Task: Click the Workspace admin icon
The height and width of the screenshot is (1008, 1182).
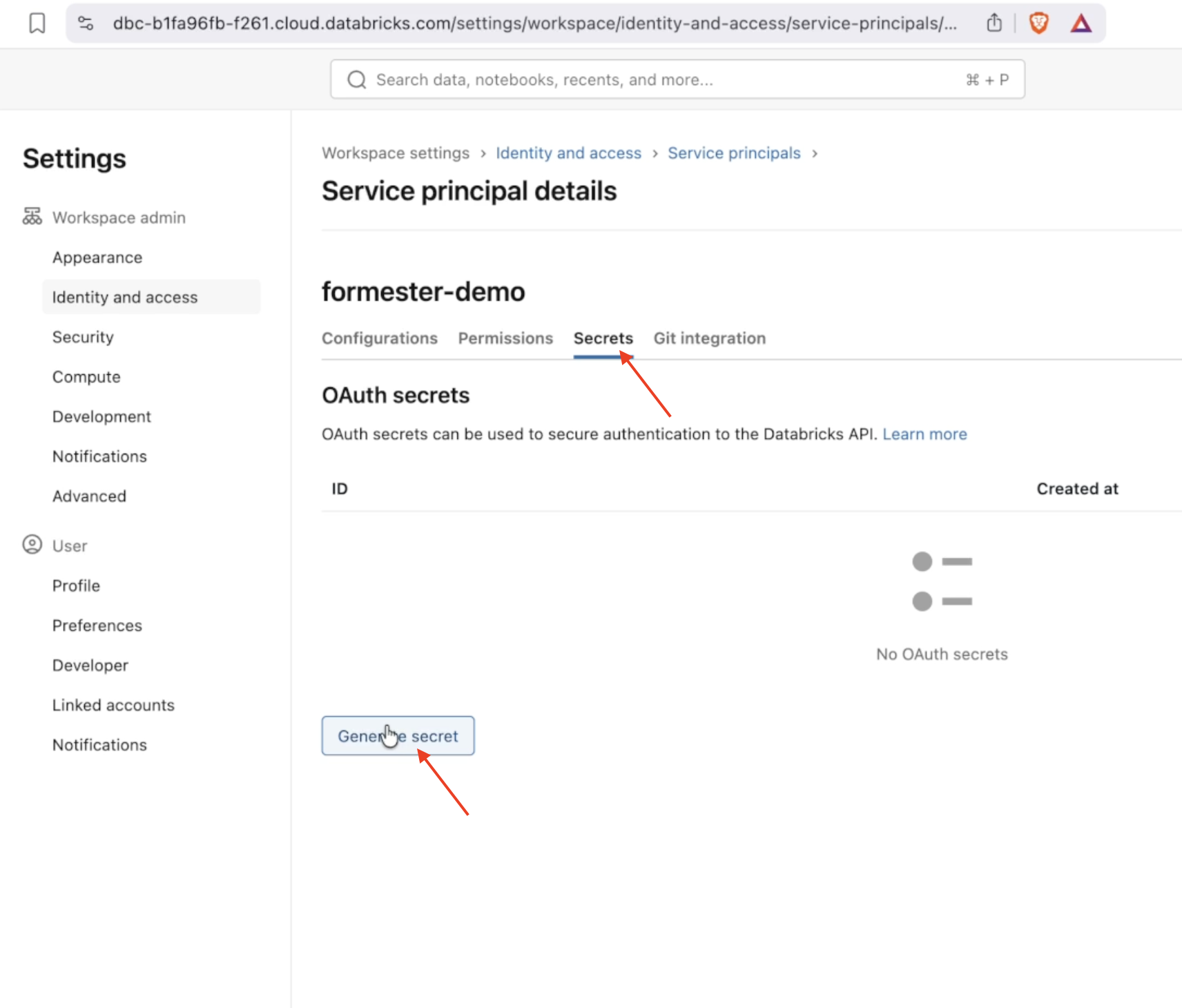Action: coord(32,217)
